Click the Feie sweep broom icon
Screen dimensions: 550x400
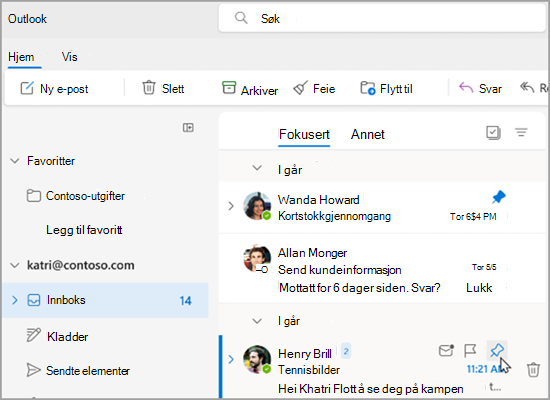coord(301,88)
